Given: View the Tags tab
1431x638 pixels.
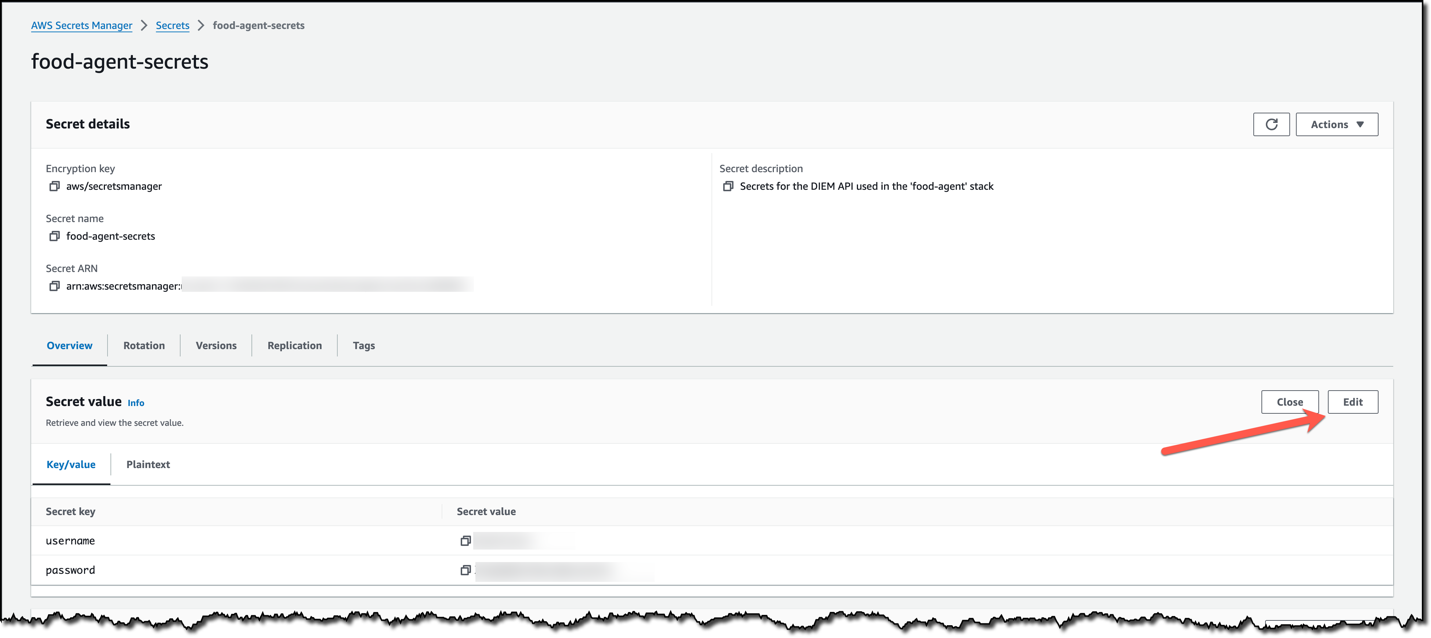Looking at the screenshot, I should coord(363,345).
